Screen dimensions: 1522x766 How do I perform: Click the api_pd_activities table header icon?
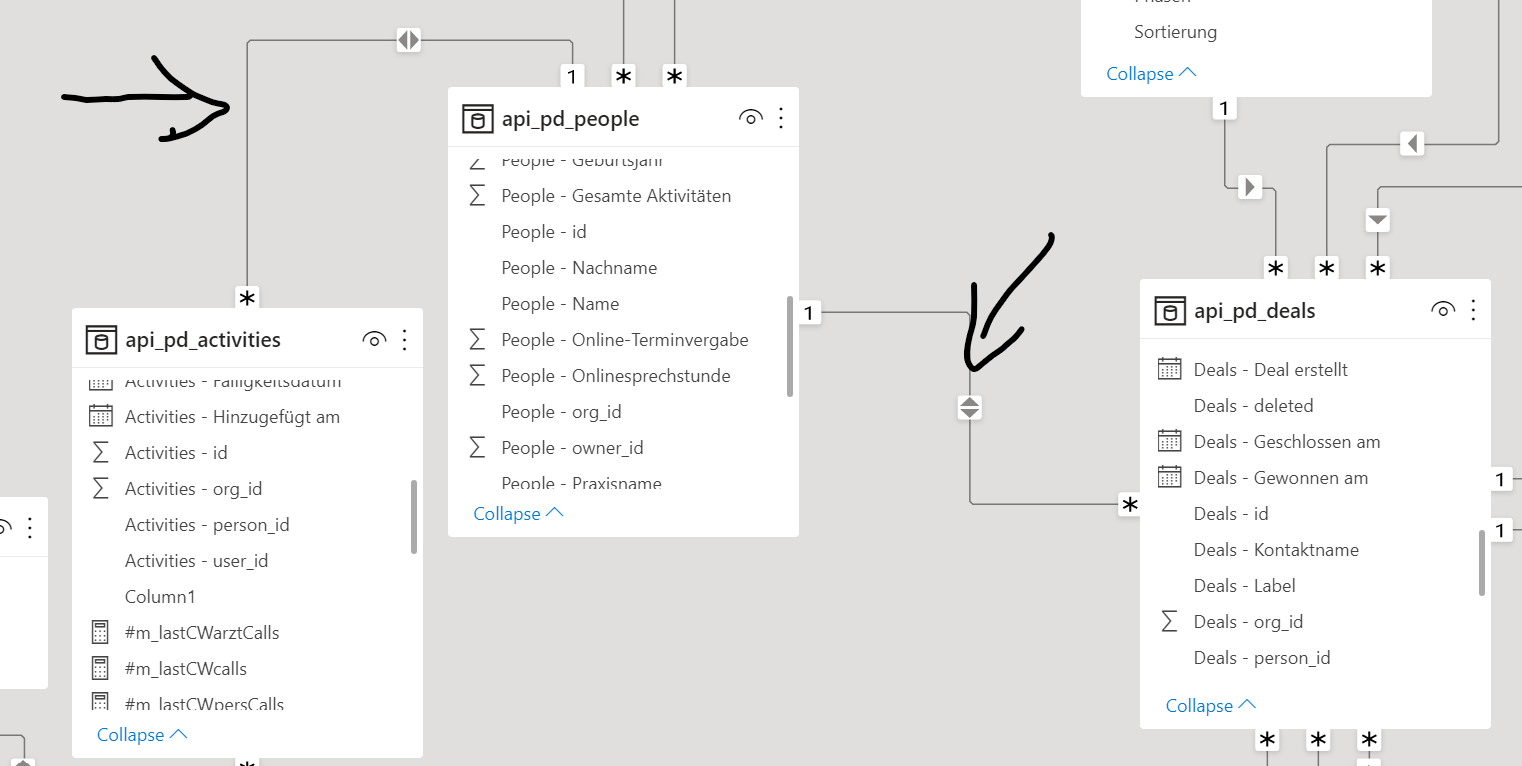pos(101,340)
